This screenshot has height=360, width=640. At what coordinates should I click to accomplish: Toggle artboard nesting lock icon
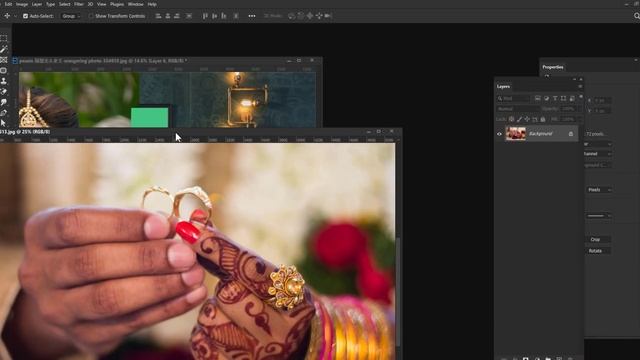point(535,119)
